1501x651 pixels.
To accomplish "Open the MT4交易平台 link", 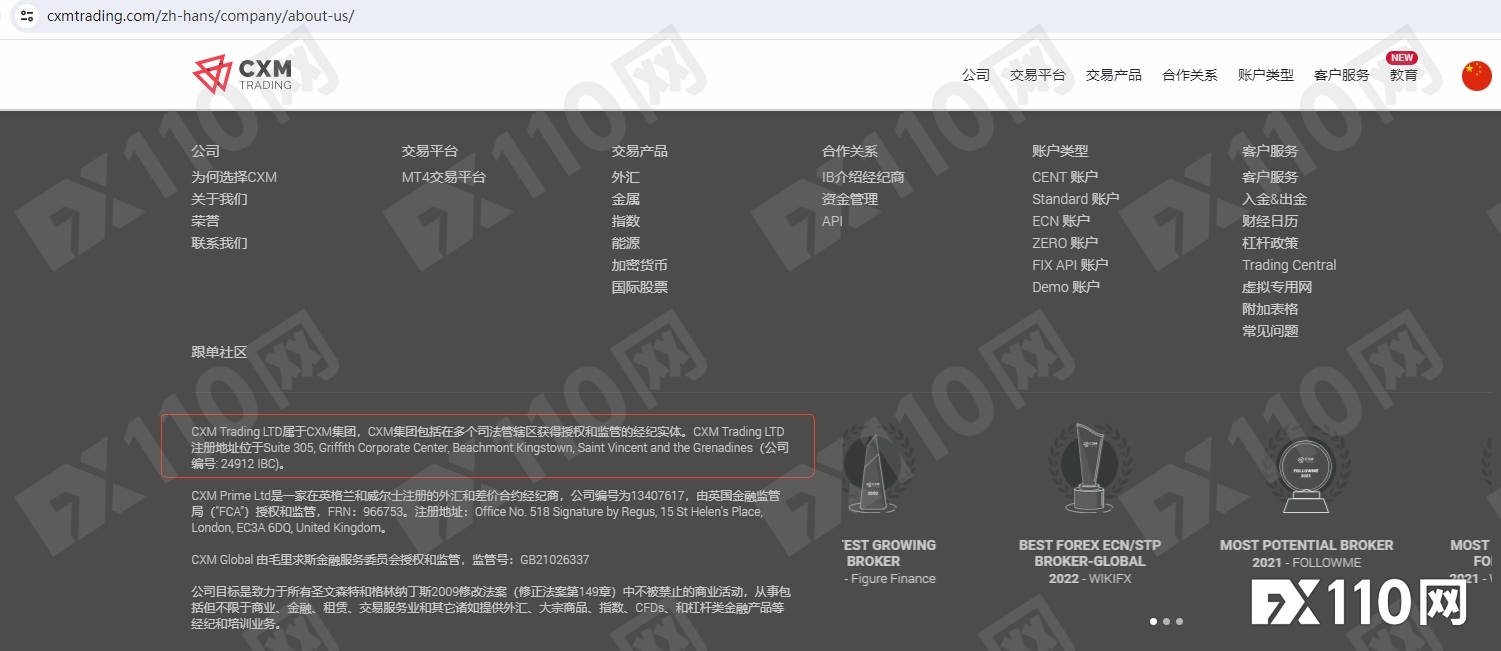I will (444, 177).
